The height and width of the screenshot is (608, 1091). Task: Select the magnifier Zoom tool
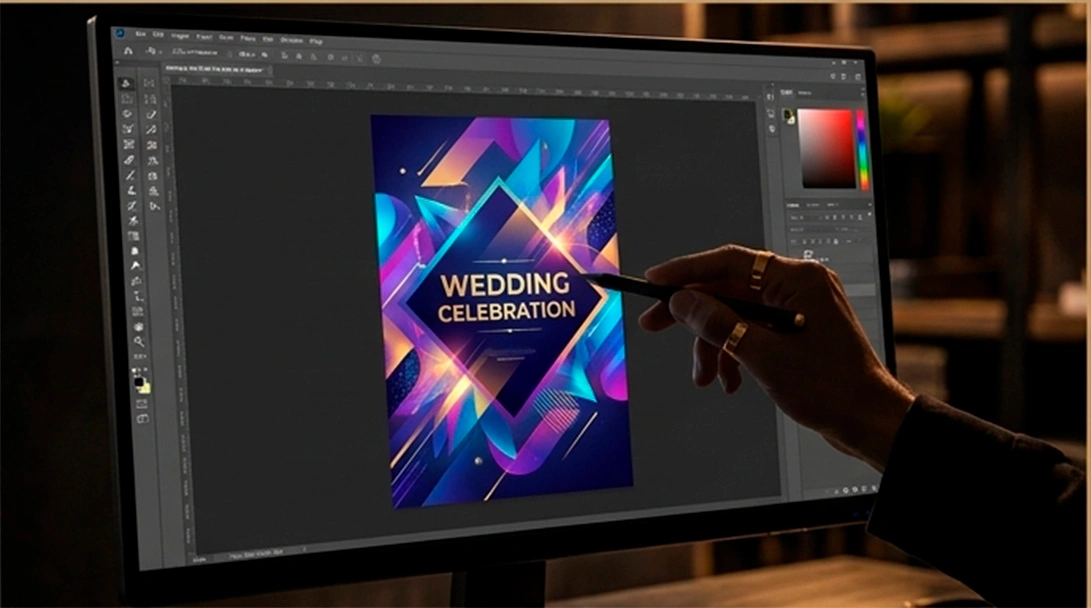(x=139, y=342)
